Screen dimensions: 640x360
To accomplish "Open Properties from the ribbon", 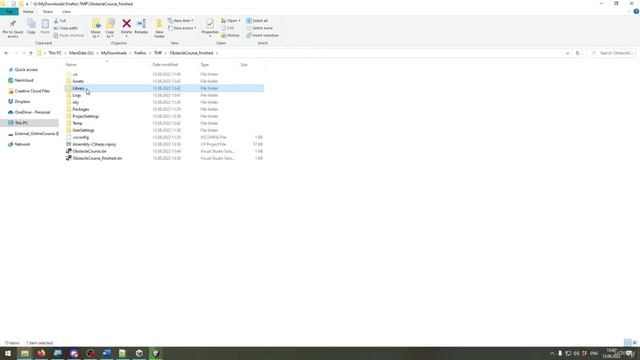I will [210, 27].
